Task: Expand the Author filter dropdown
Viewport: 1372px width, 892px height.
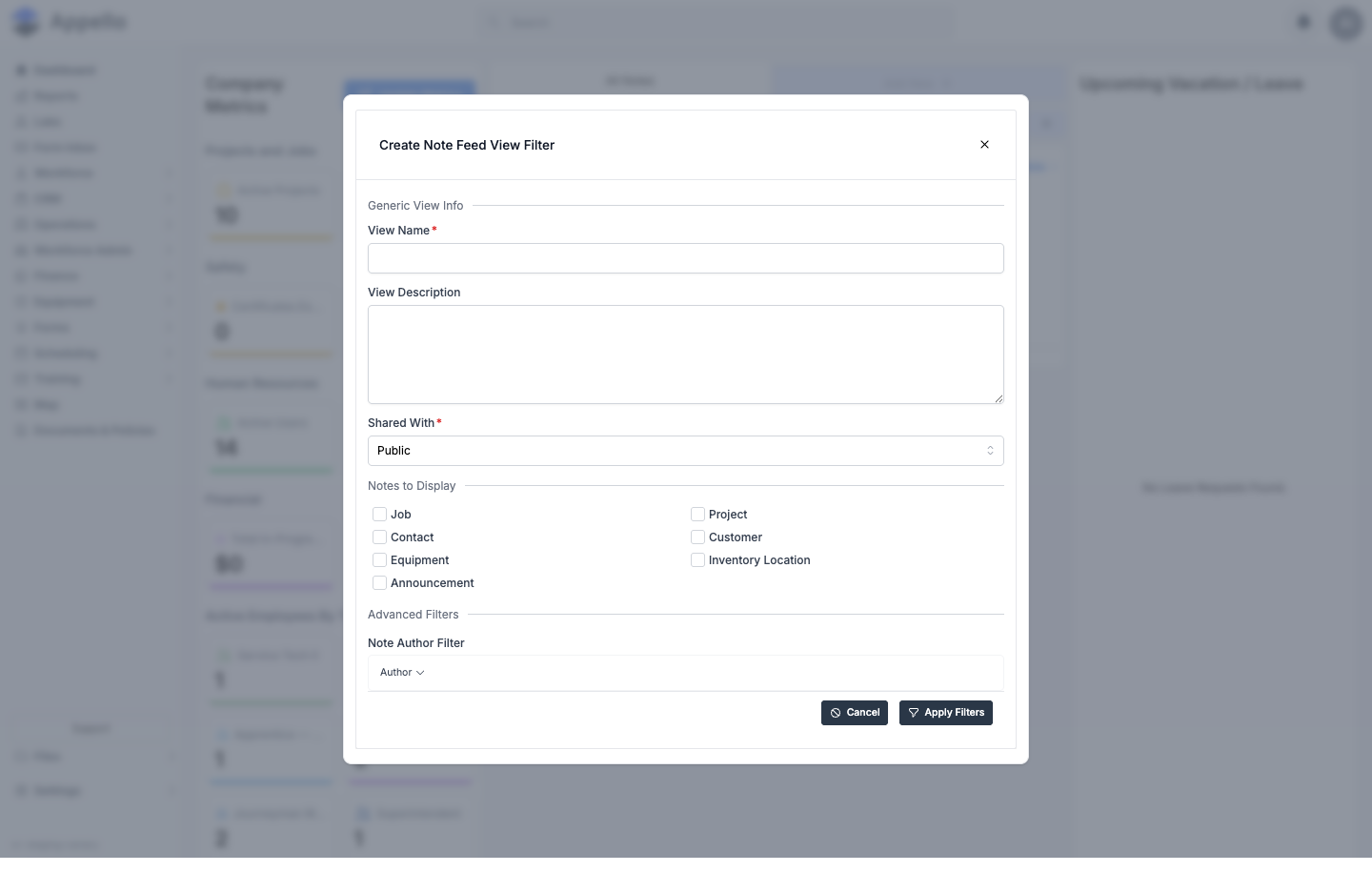Action: coord(402,673)
